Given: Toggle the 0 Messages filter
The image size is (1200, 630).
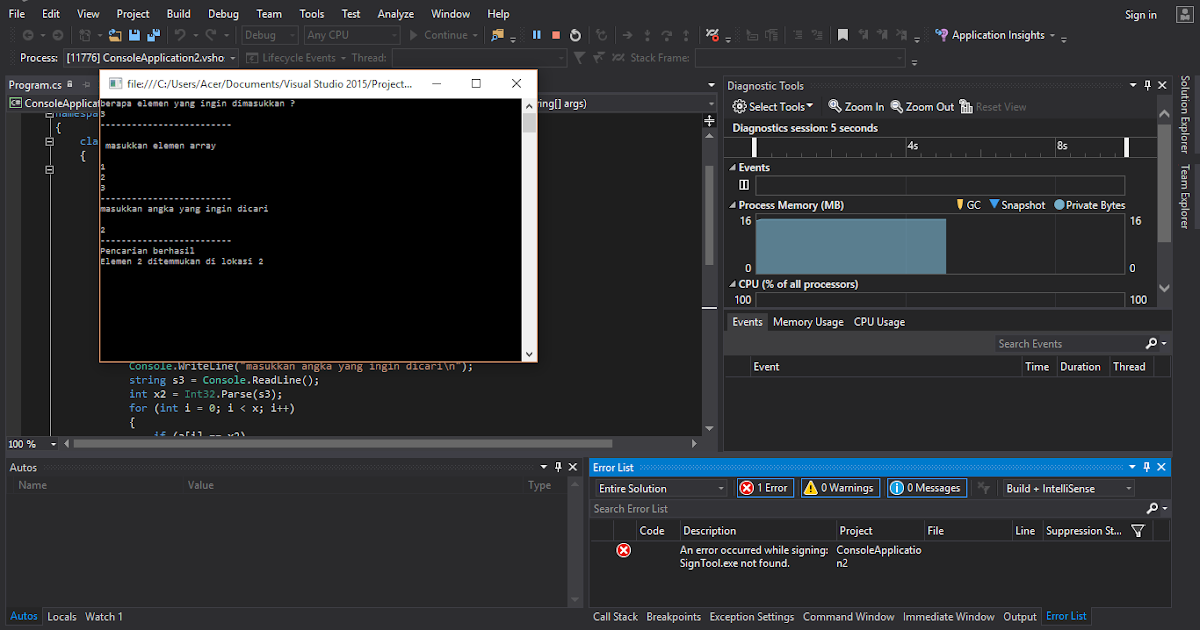Looking at the screenshot, I should (926, 488).
